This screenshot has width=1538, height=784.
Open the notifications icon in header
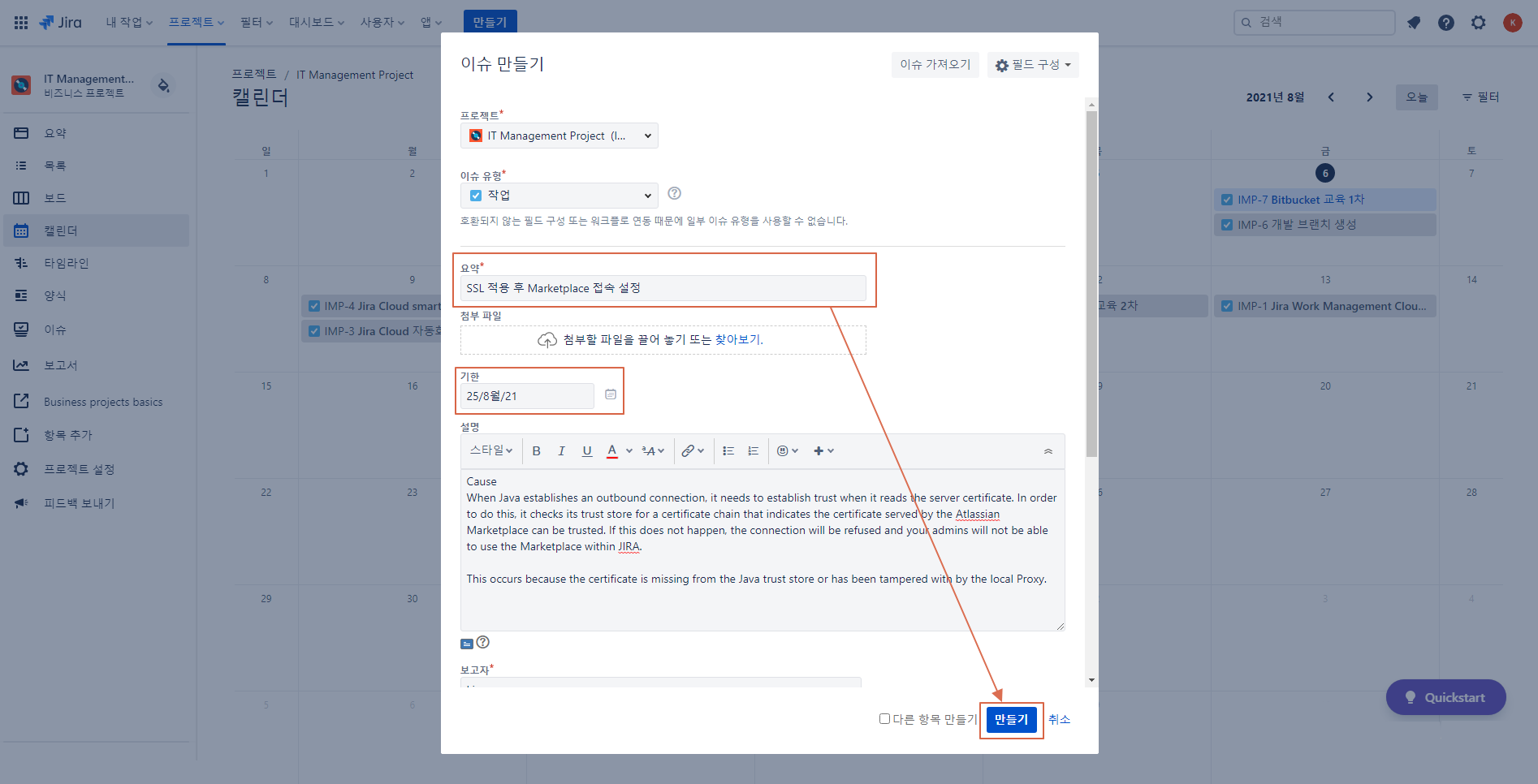(x=1414, y=23)
